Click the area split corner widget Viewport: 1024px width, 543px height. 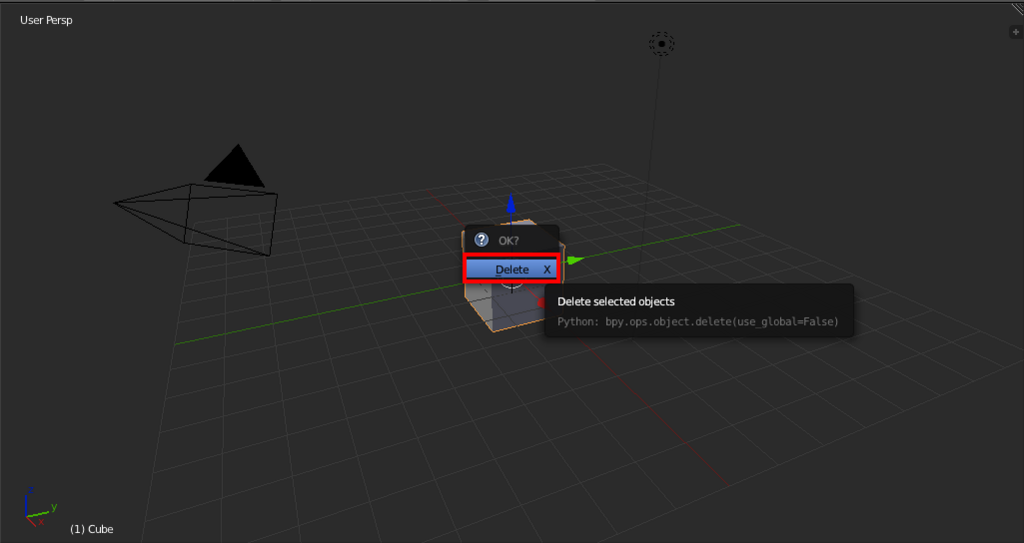[1016, 9]
